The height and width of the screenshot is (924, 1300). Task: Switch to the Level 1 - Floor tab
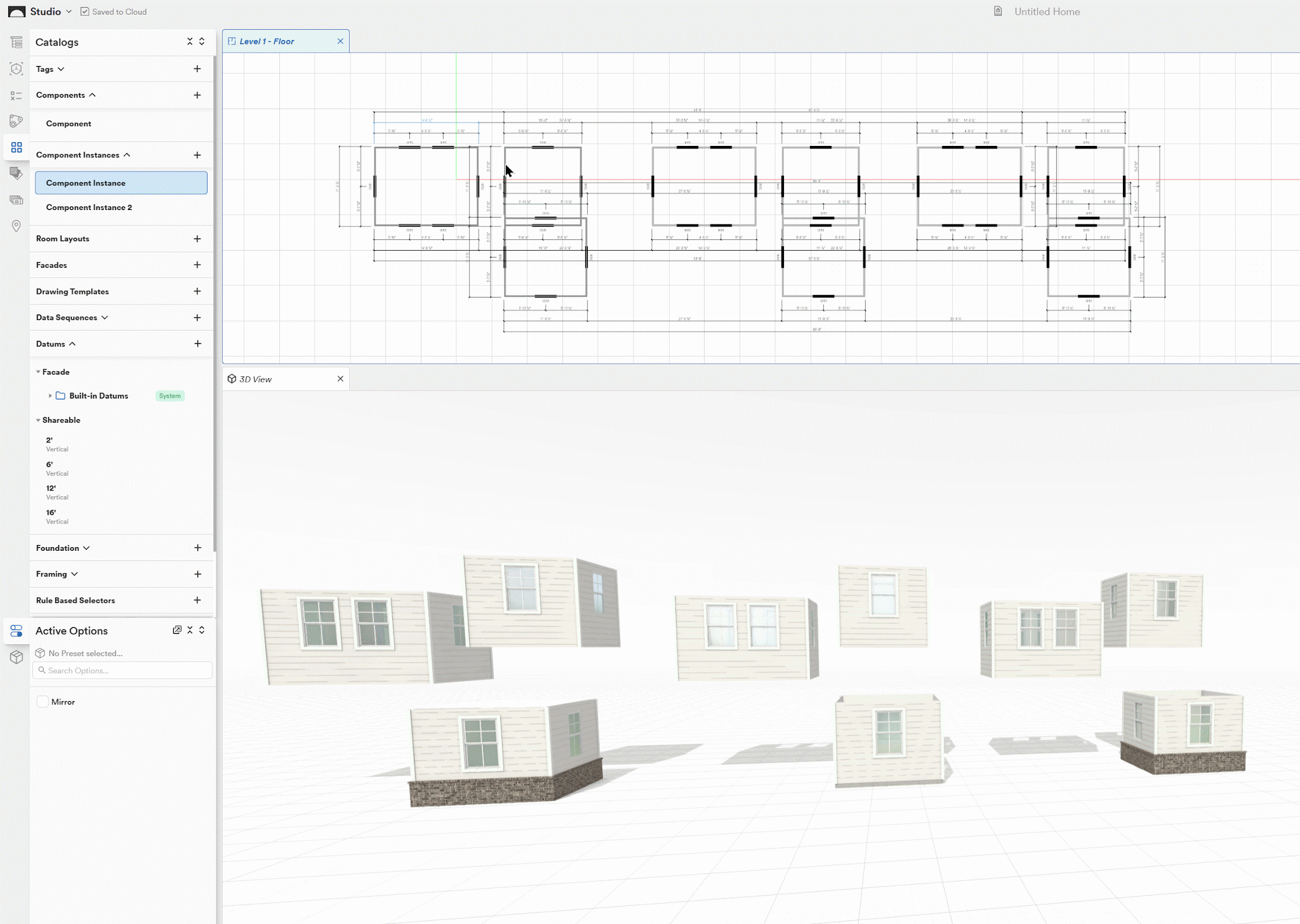click(x=267, y=41)
